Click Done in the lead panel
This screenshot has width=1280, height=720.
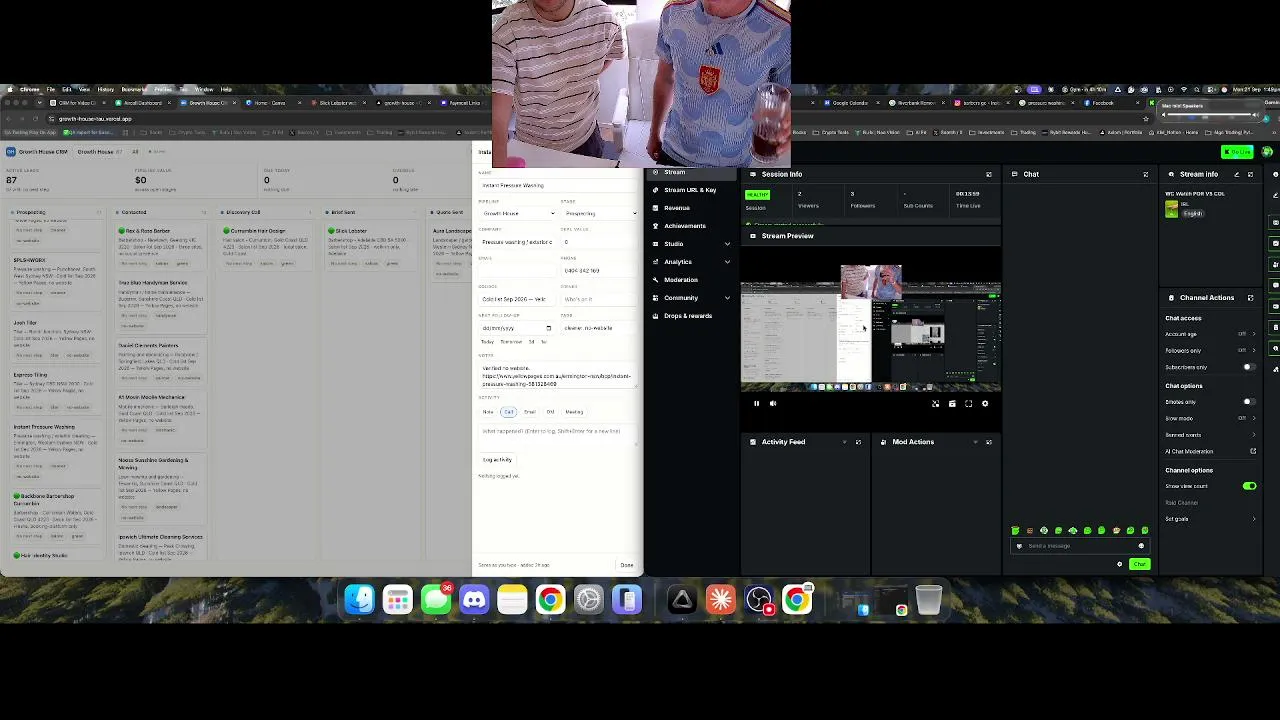click(626, 565)
